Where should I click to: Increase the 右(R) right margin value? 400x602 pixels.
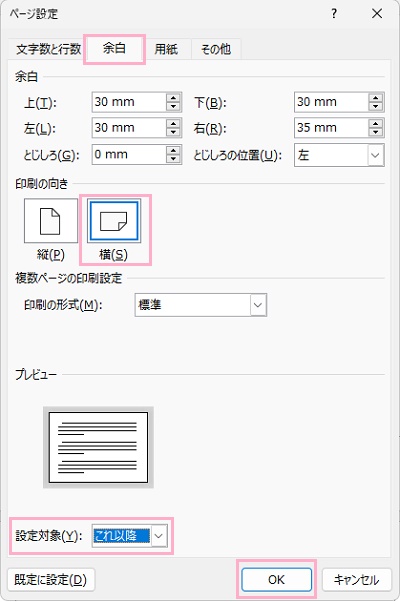point(376,123)
